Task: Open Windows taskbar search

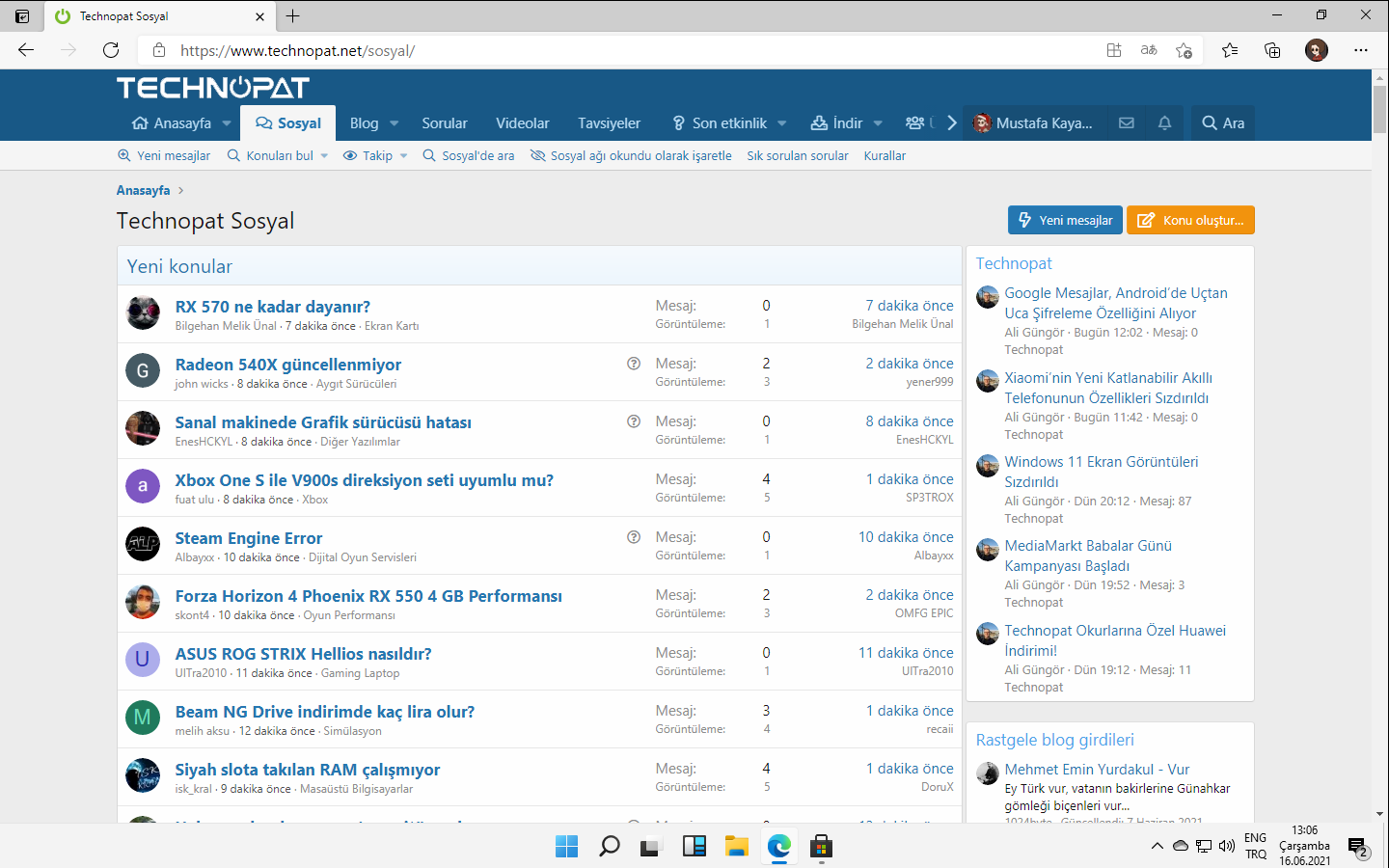Action: [610, 847]
